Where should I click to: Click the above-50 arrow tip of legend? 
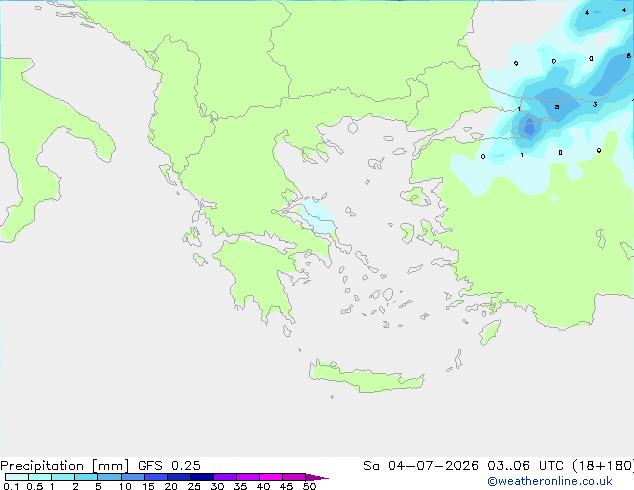[x=317, y=477]
